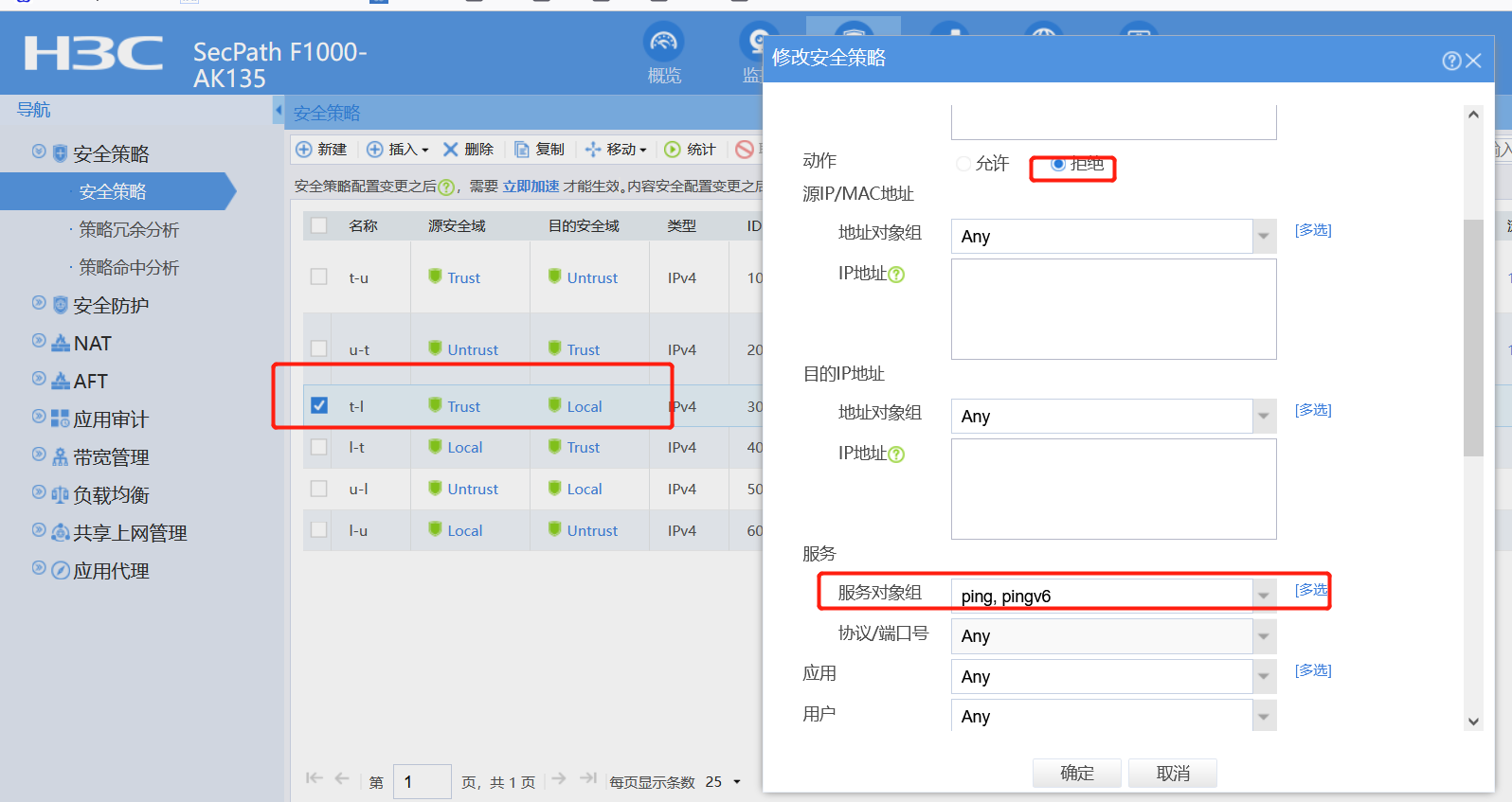Uncheck the t-l policy row checkbox

point(319,405)
